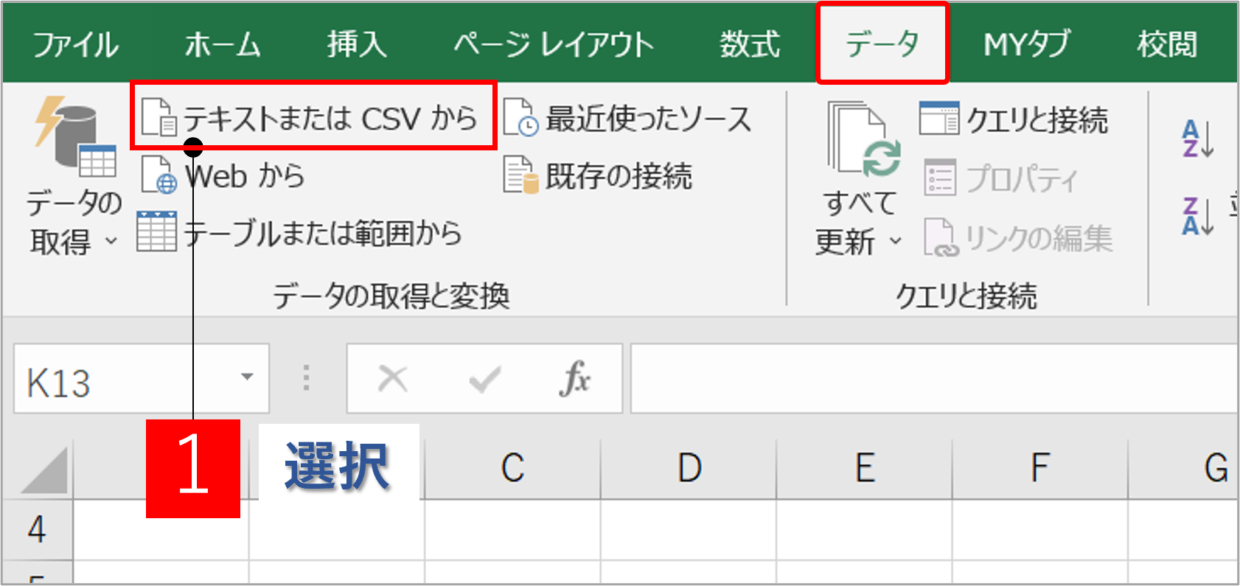The width and height of the screenshot is (1240, 586).
Task: Click the リンクの編集 icon
Action: [940, 237]
